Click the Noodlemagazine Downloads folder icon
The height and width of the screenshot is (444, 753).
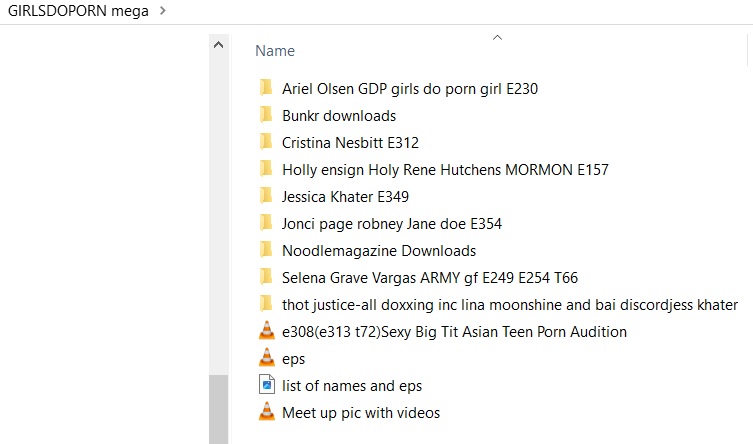point(266,250)
